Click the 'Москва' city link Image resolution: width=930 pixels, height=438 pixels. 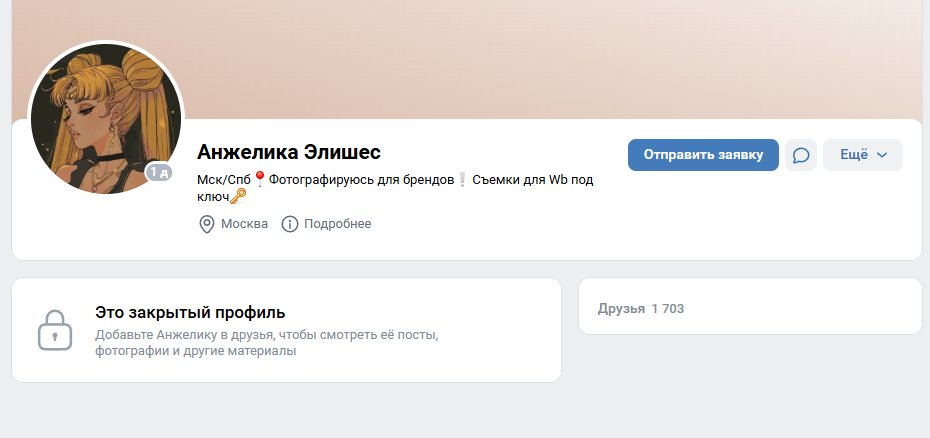(x=244, y=224)
